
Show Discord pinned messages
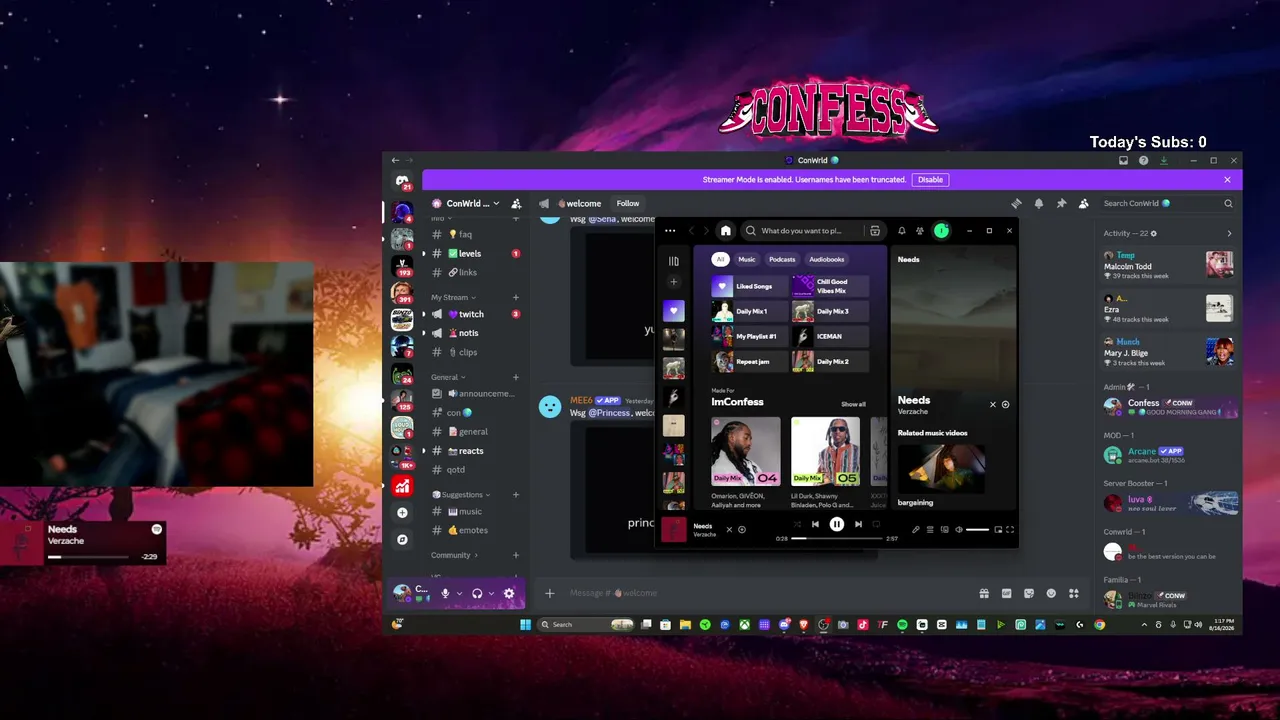[1061, 203]
